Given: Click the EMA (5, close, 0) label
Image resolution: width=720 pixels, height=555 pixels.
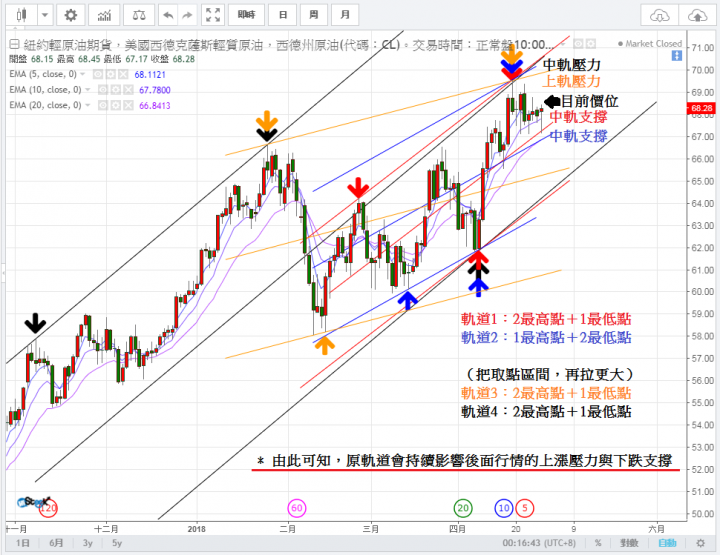Looking at the screenshot, I should [43, 74].
